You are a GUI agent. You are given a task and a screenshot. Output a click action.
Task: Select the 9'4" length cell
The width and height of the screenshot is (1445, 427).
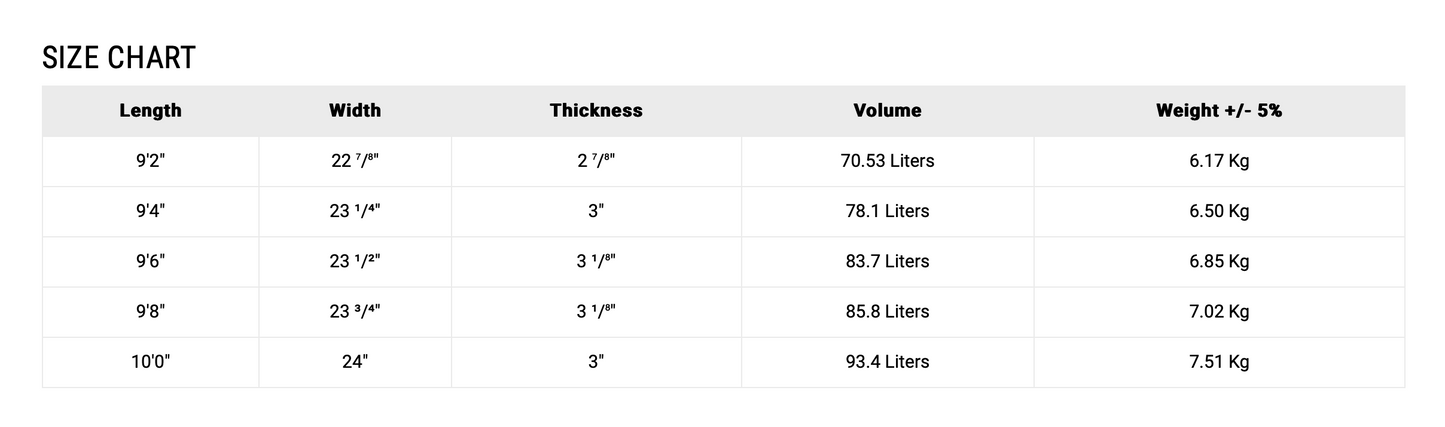(x=150, y=211)
